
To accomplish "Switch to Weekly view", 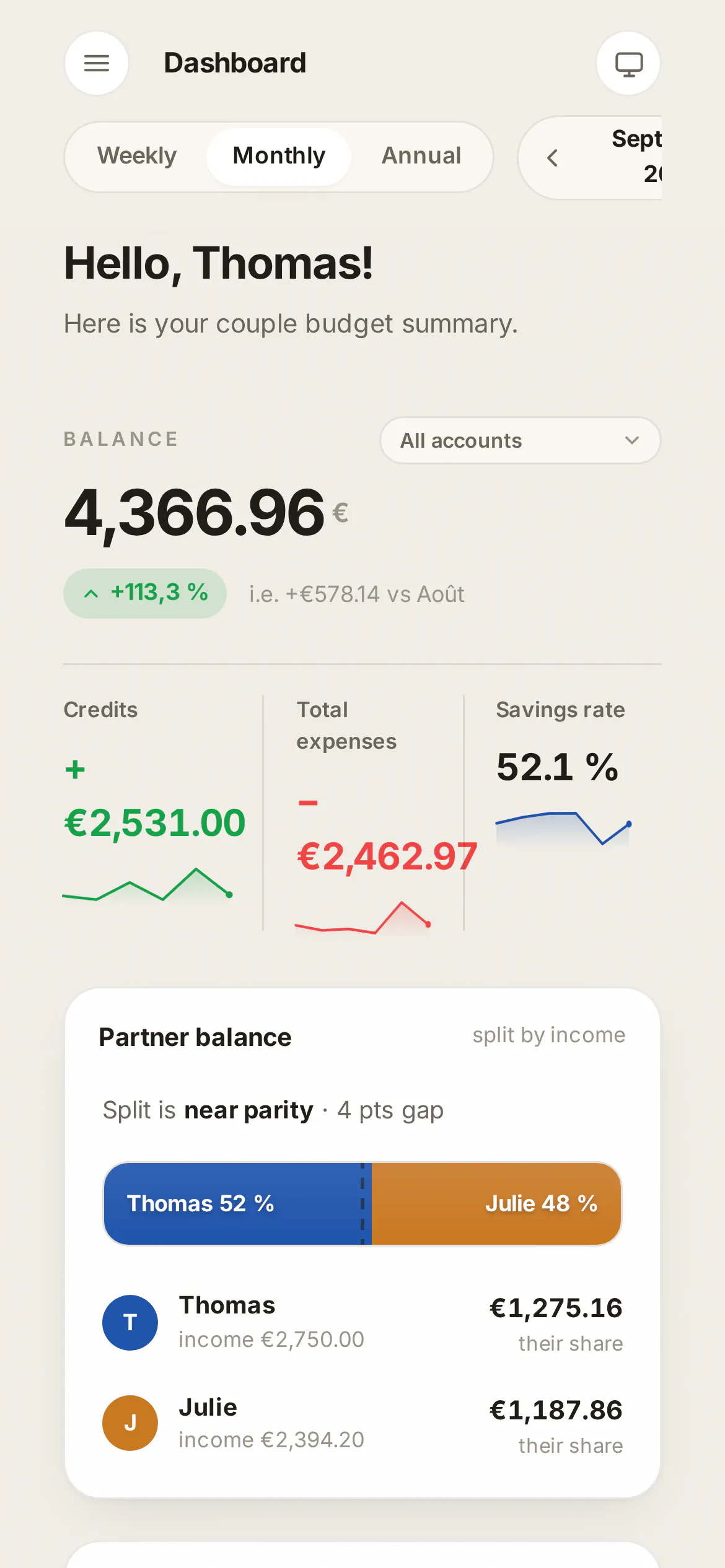I will [x=137, y=156].
